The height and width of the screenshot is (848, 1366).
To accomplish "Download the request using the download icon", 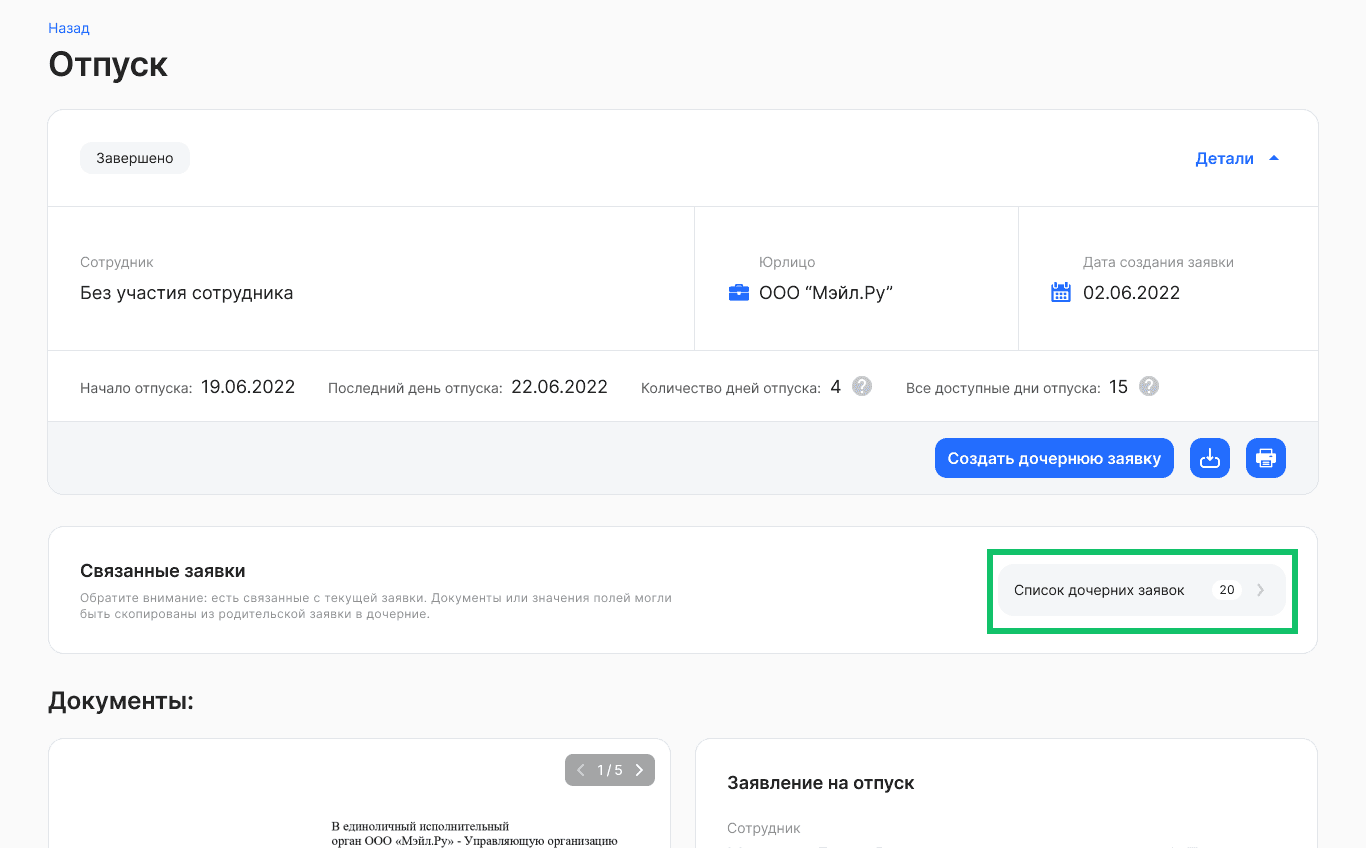I will (x=1210, y=458).
